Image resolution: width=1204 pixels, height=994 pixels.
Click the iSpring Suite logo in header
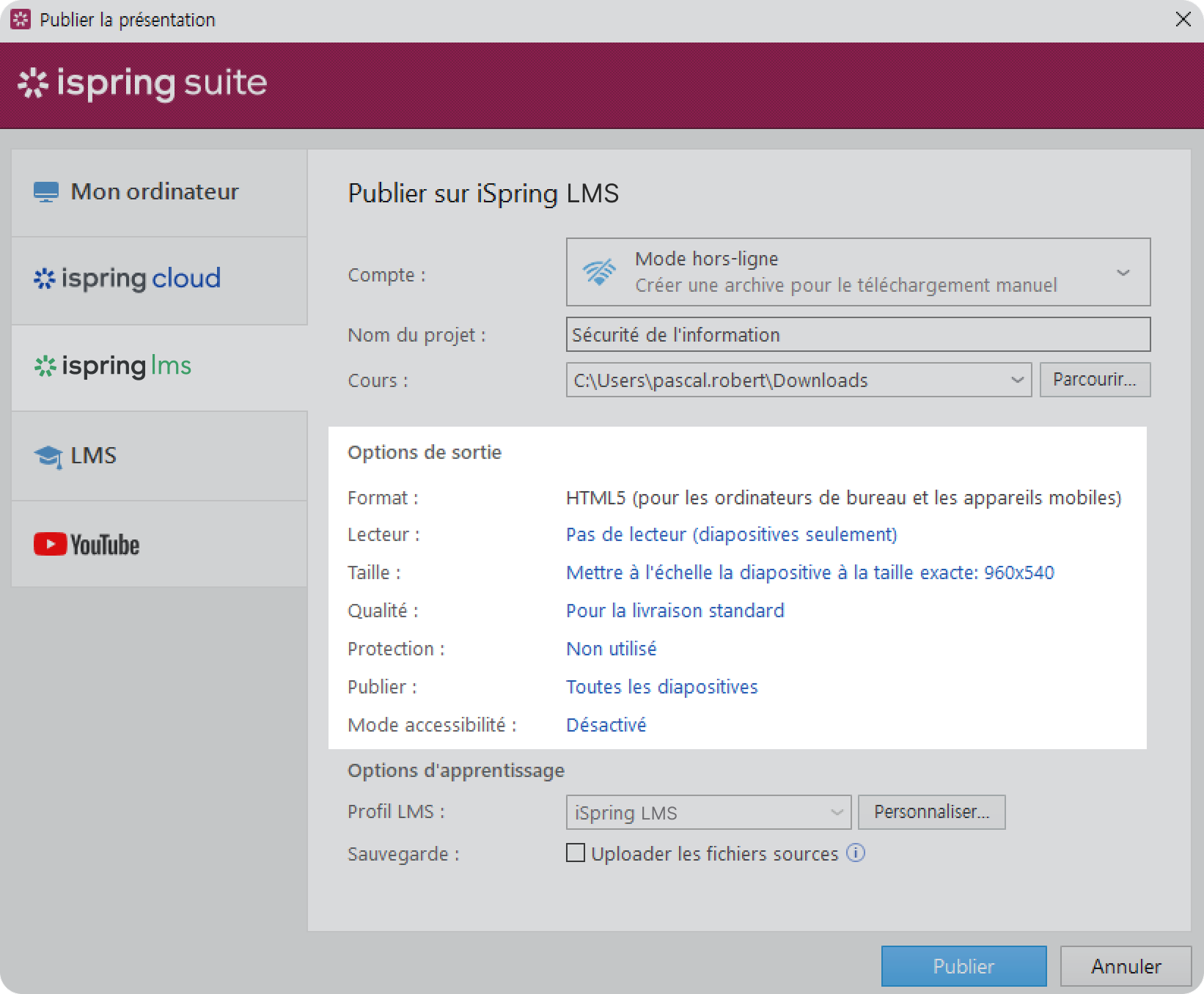pyautogui.click(x=142, y=84)
